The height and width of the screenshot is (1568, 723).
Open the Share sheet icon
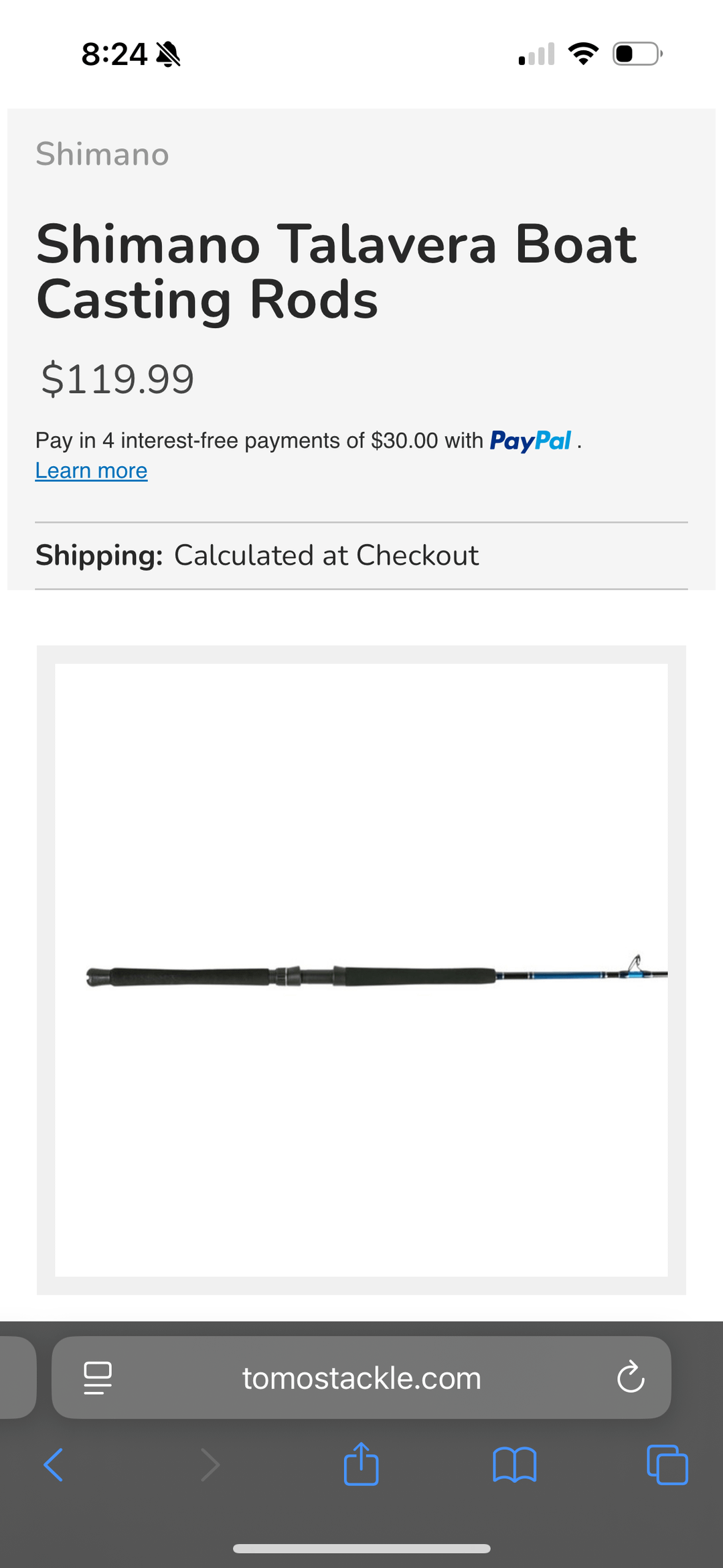pyautogui.click(x=361, y=1464)
